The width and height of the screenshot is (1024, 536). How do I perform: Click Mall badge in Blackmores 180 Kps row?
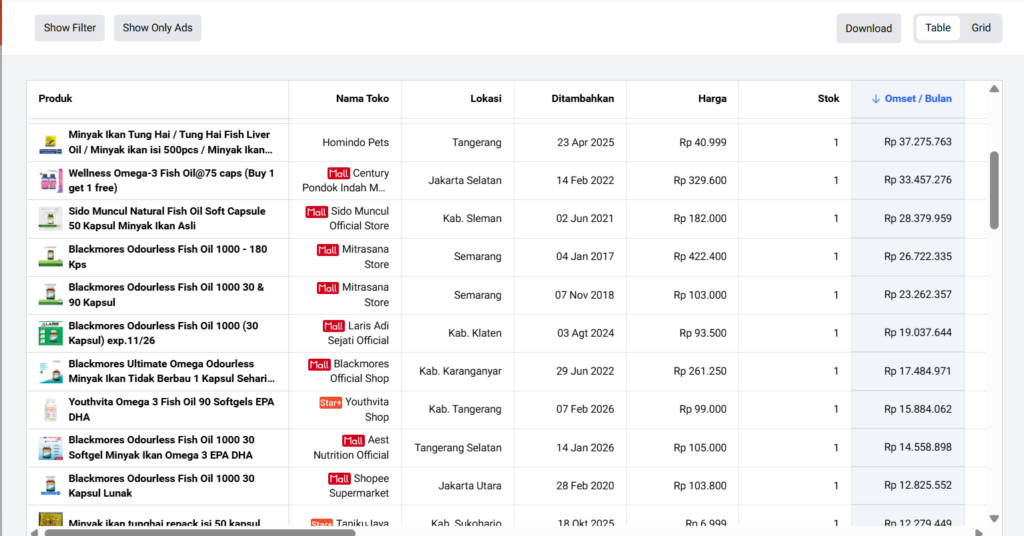coord(327,249)
